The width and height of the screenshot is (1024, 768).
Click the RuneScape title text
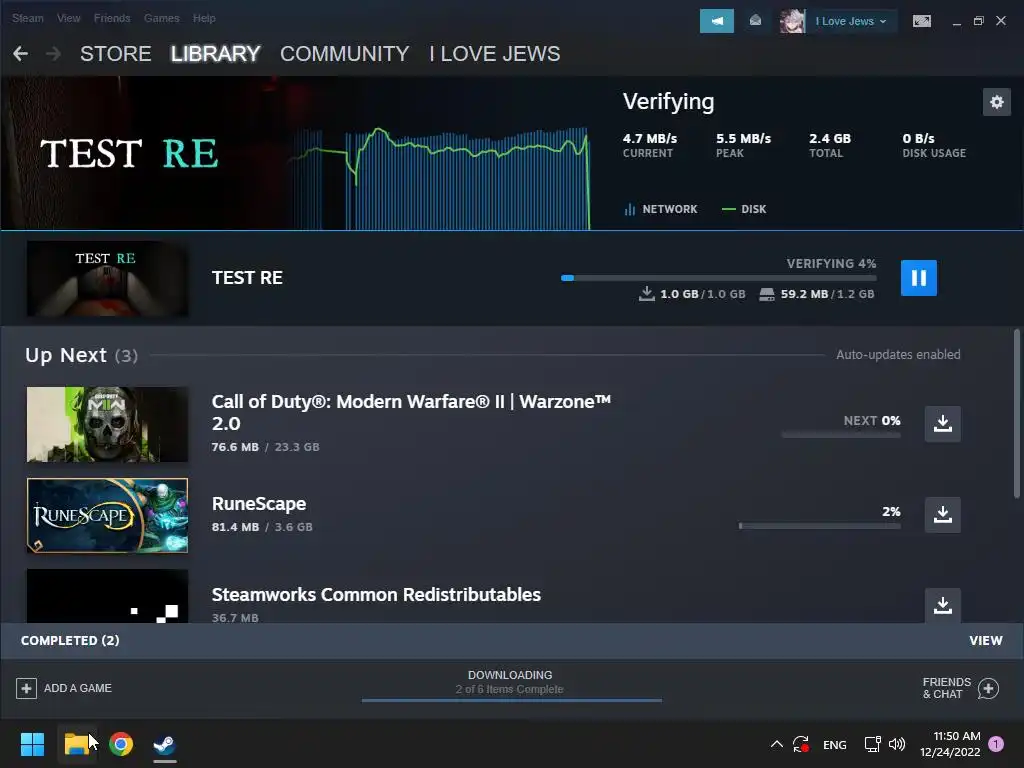(259, 504)
